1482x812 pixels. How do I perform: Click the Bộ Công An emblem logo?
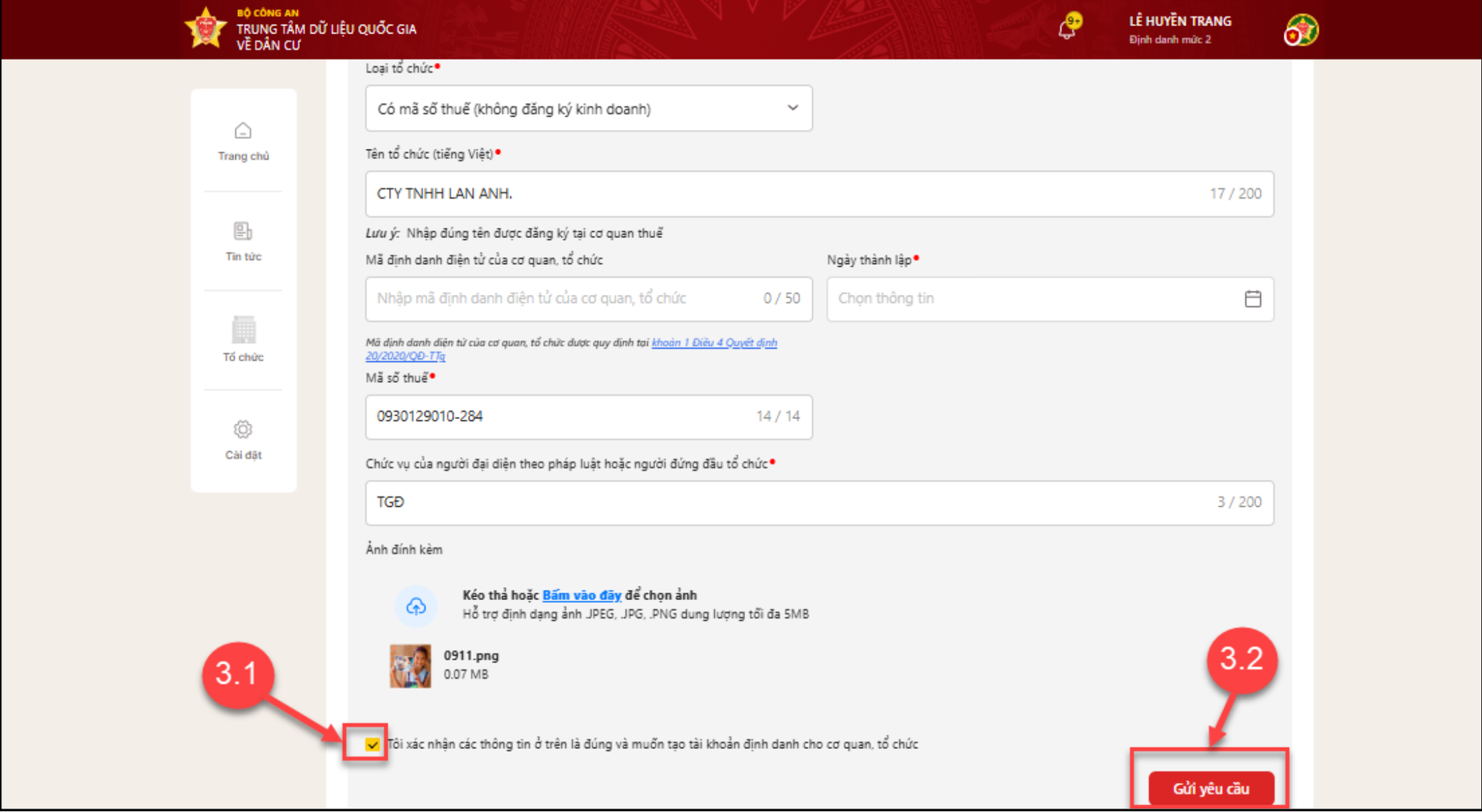coord(205,28)
